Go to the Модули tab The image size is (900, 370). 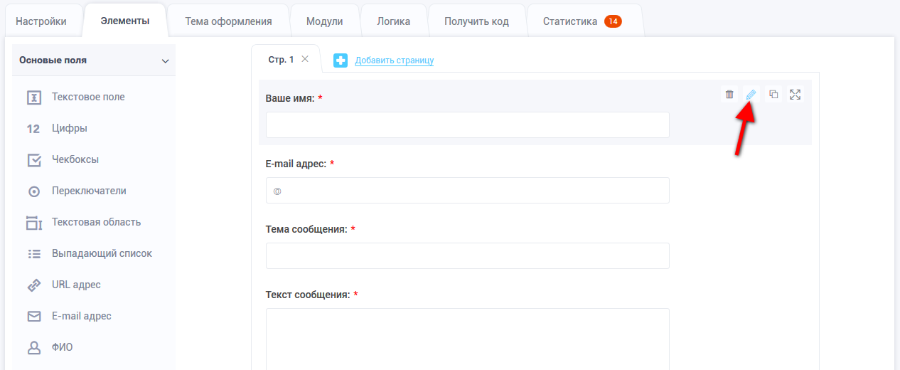324,22
